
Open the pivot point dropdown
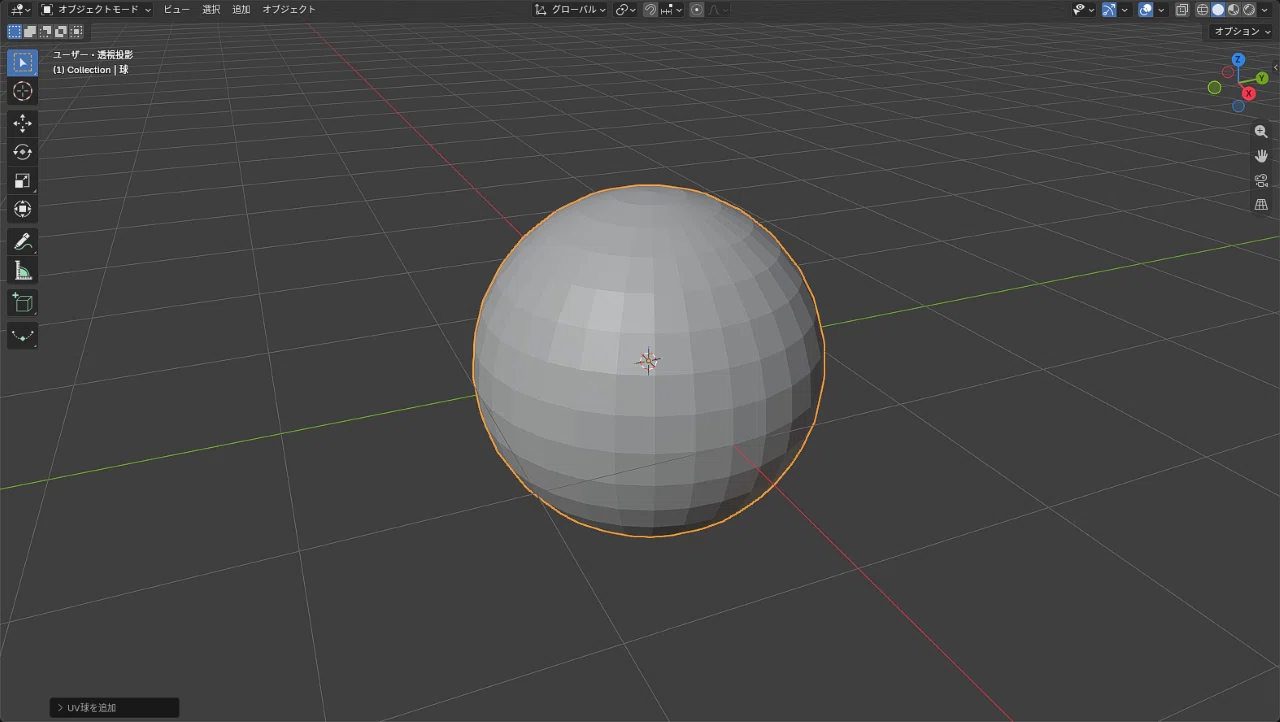626,9
